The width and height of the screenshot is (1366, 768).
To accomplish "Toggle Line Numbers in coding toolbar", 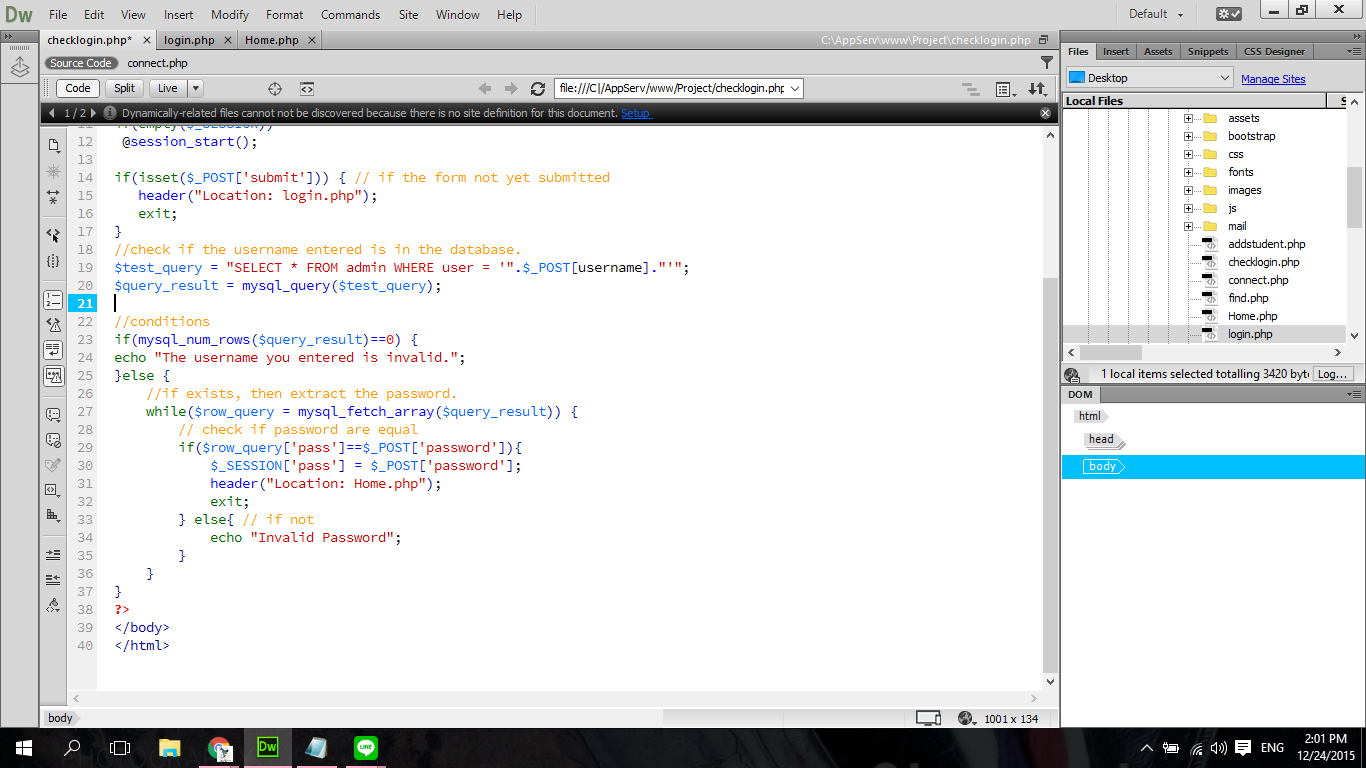I will [53, 299].
